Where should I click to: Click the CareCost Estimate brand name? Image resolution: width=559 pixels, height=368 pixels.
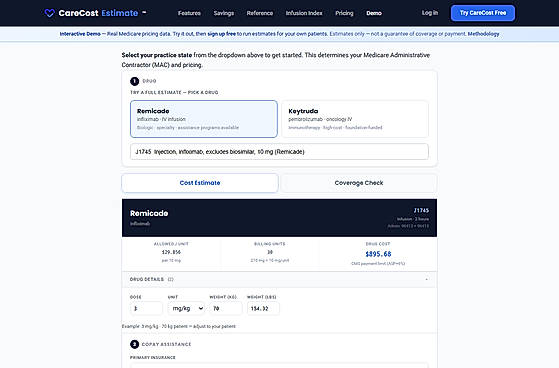click(x=98, y=13)
